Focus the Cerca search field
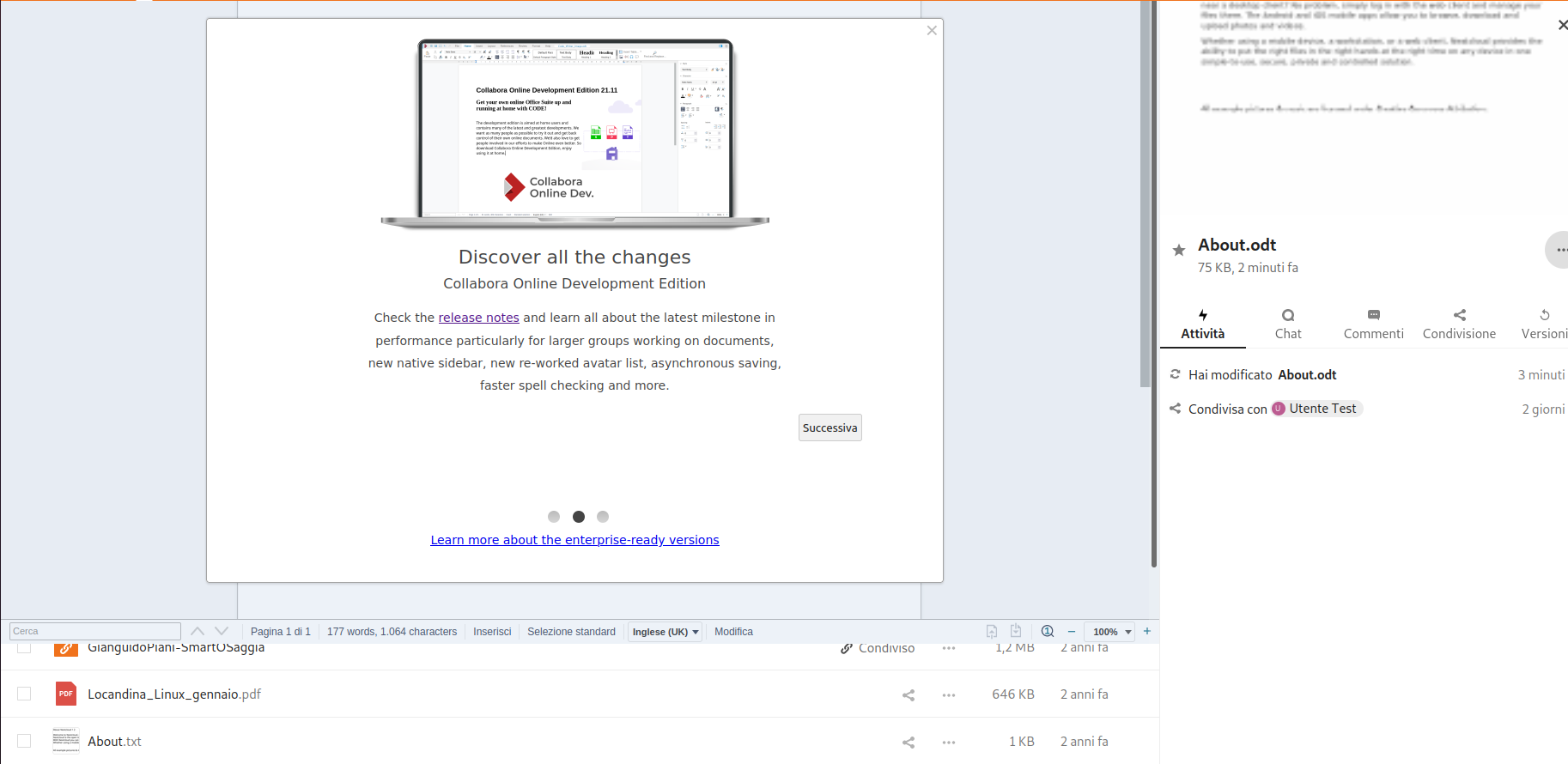This screenshot has height=764, width=1568. tap(95, 631)
